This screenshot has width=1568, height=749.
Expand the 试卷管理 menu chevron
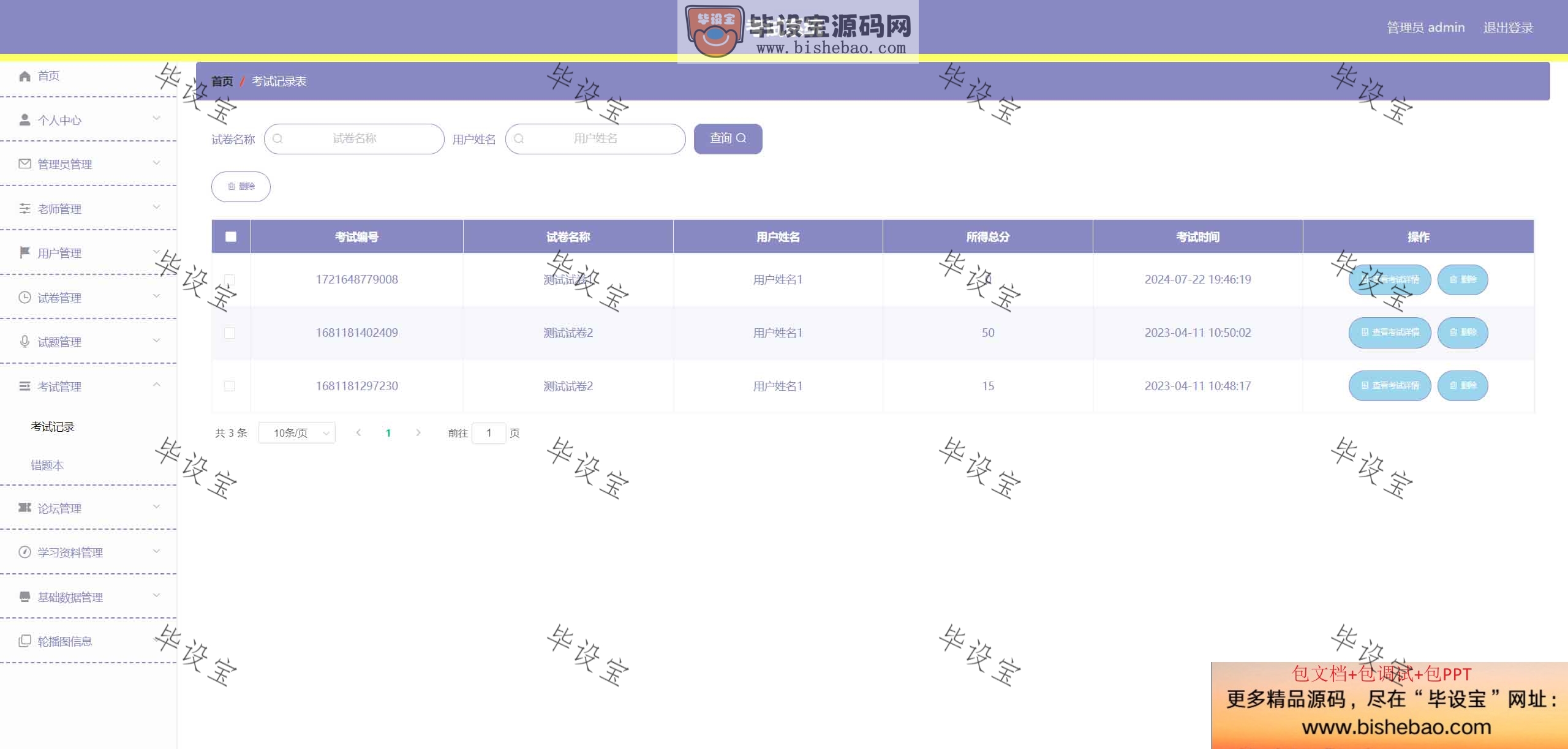pos(157,296)
